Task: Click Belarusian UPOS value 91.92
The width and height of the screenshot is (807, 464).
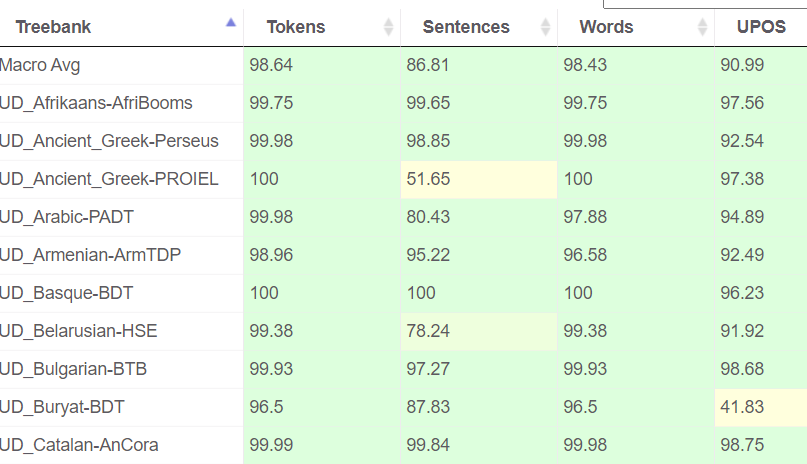Action: coord(742,331)
